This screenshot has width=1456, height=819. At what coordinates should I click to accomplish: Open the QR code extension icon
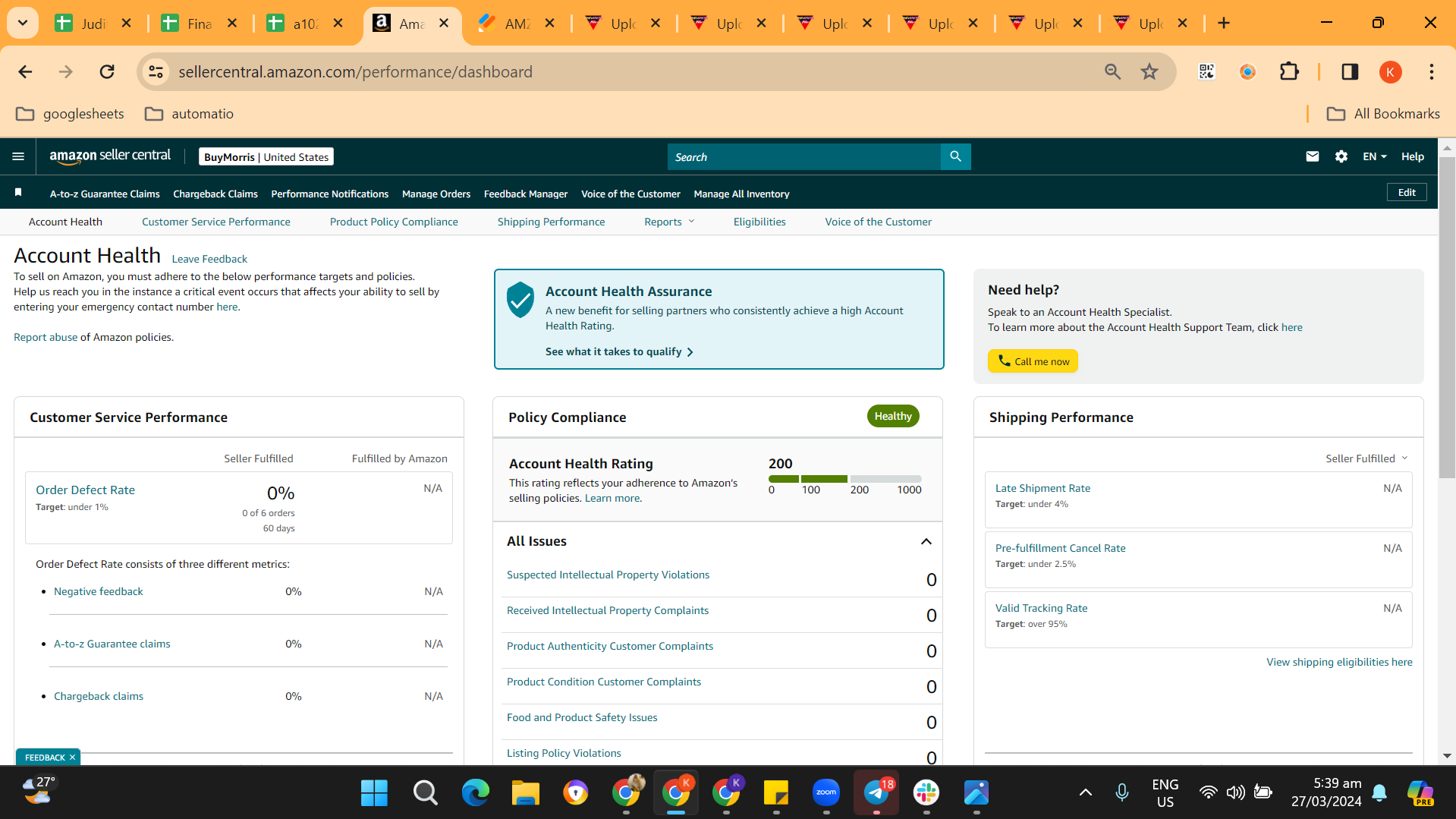tap(1206, 72)
